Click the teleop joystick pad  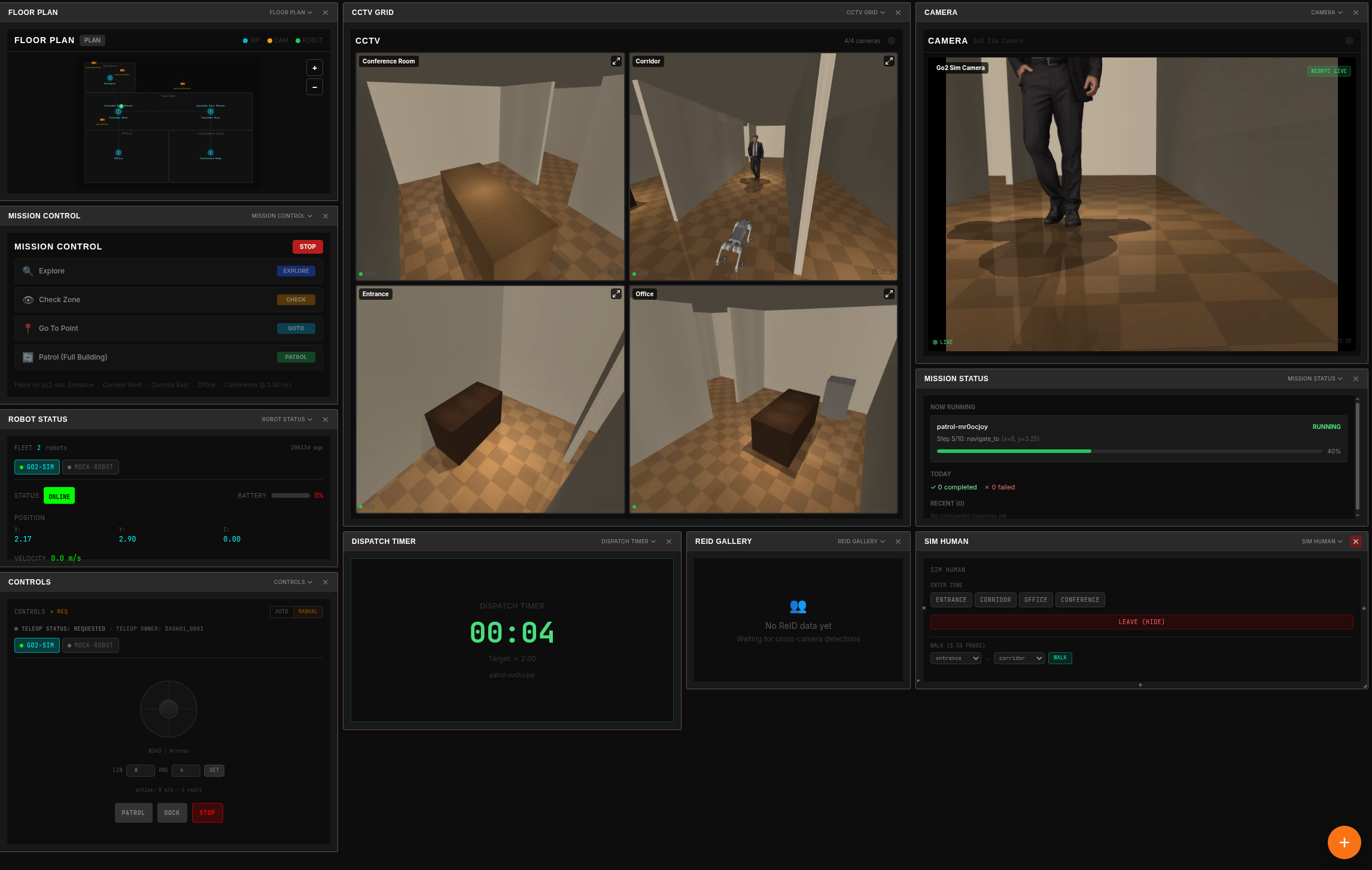tap(169, 709)
